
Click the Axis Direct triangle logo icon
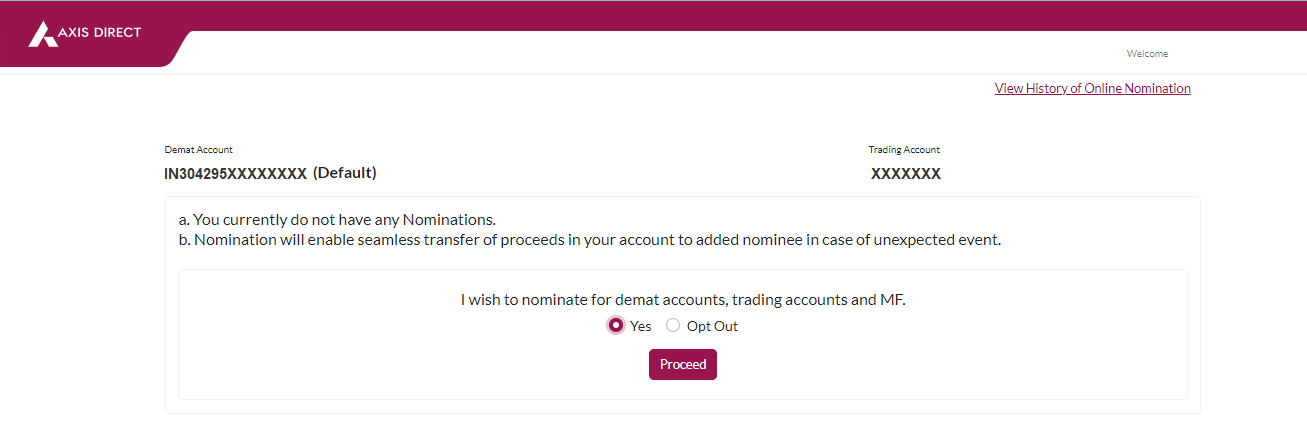[x=43, y=34]
